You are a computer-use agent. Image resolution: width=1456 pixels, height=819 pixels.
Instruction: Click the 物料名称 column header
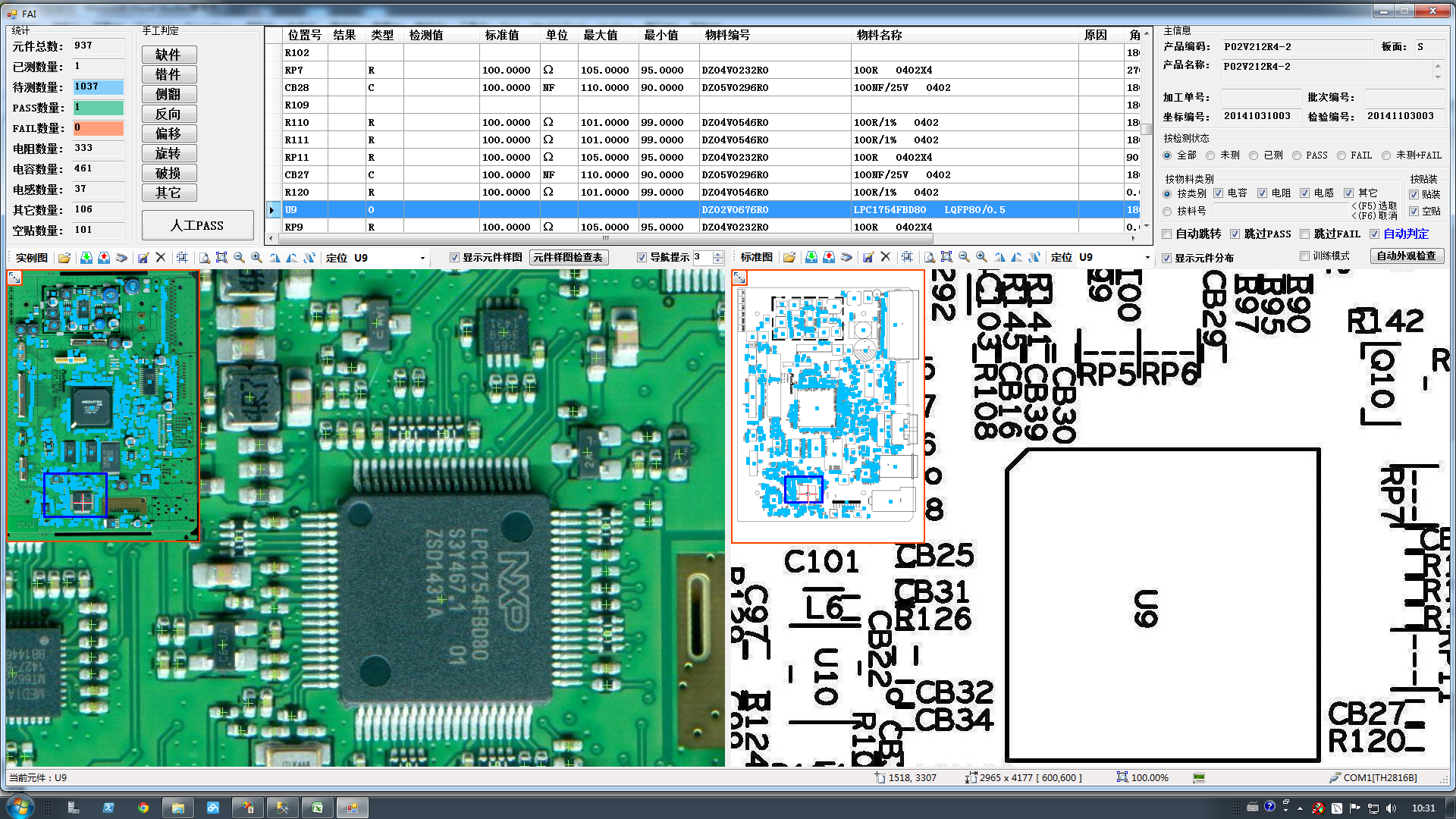879,35
